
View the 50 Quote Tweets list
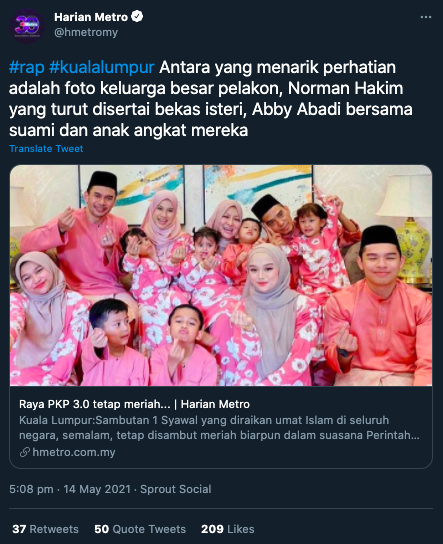pyautogui.click(x=140, y=529)
